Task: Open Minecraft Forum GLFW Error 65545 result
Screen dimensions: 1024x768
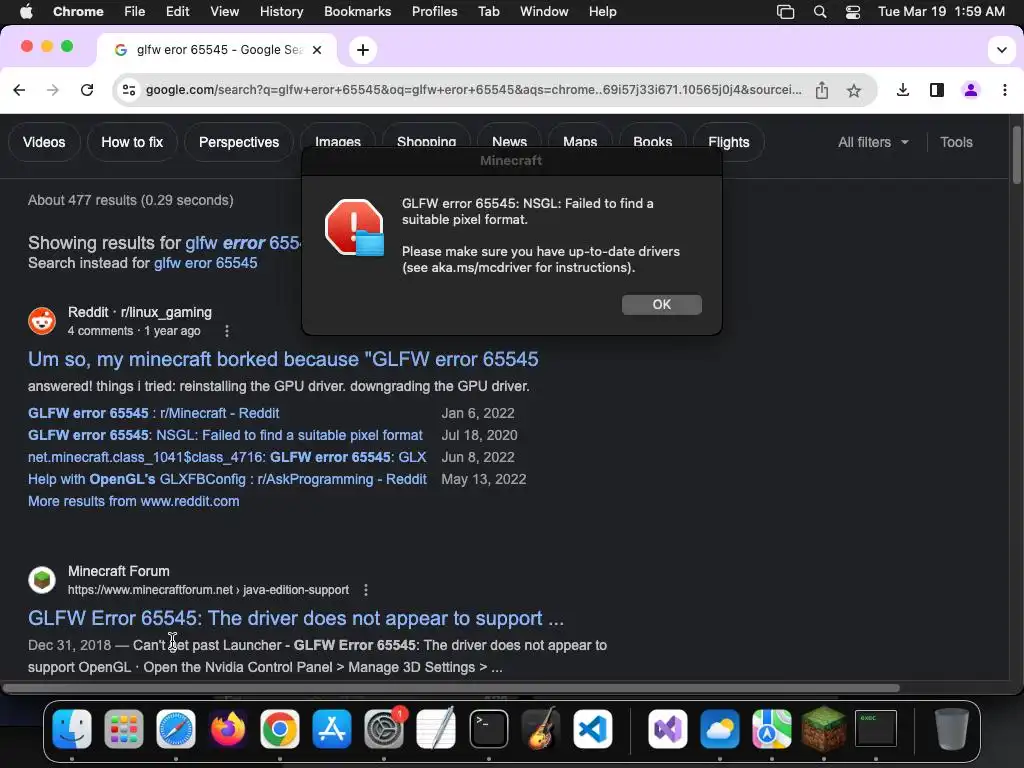Action: (296, 618)
